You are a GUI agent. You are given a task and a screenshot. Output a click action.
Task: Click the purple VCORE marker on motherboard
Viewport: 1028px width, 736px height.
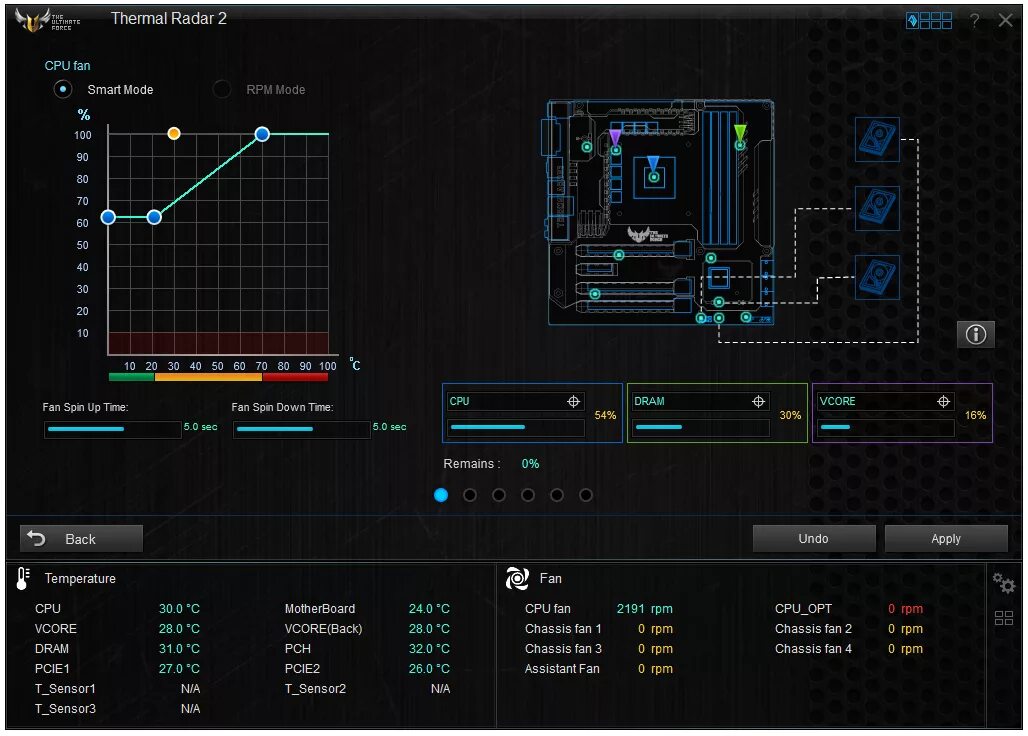click(615, 137)
